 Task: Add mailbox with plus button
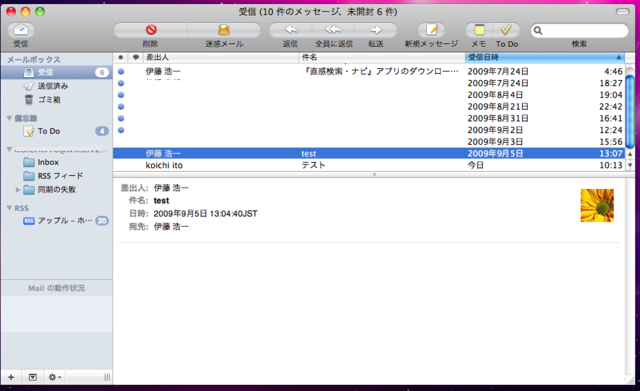click(11, 377)
